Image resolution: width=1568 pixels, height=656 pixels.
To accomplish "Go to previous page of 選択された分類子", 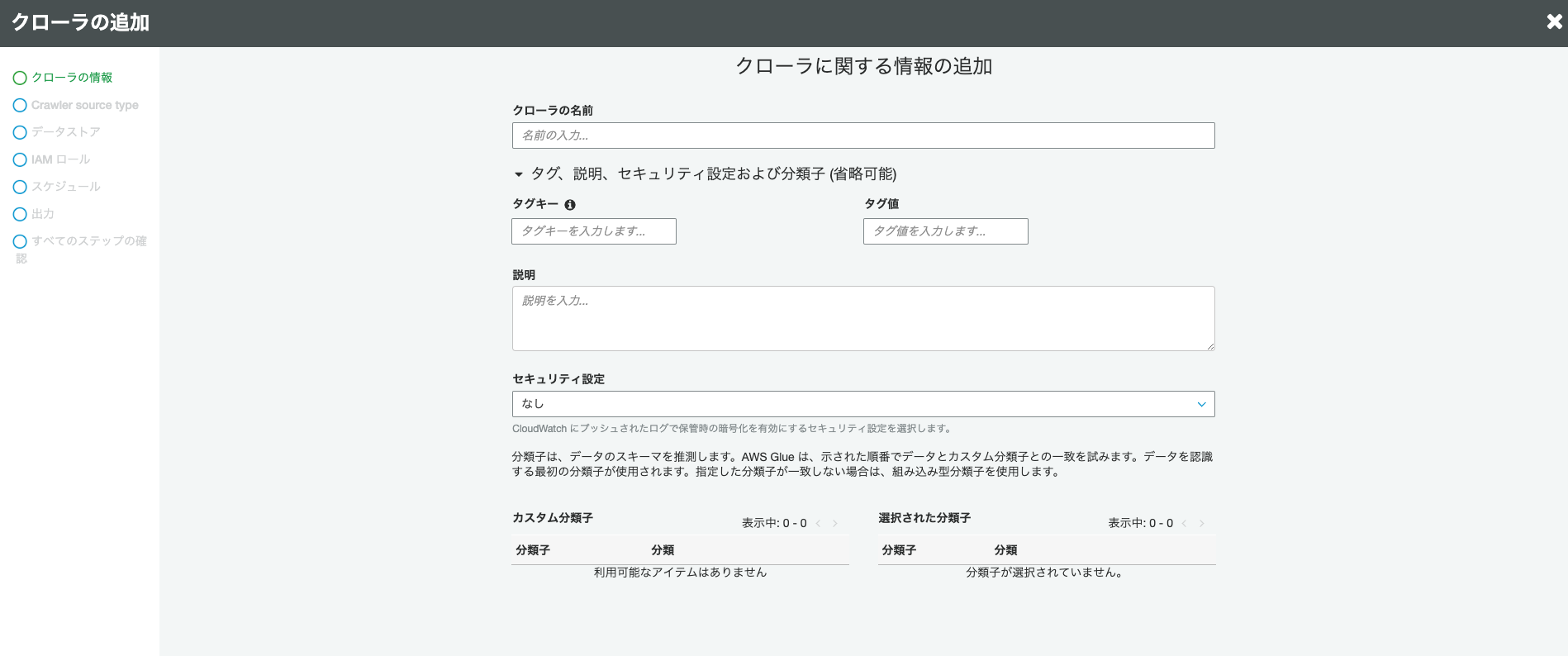I will pos(1185,523).
